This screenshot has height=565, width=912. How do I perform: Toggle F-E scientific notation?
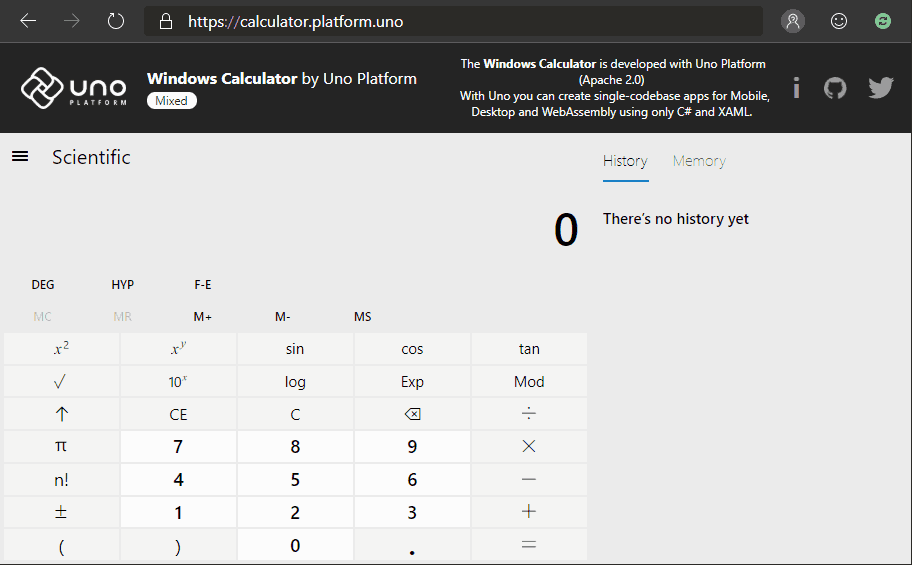point(202,285)
